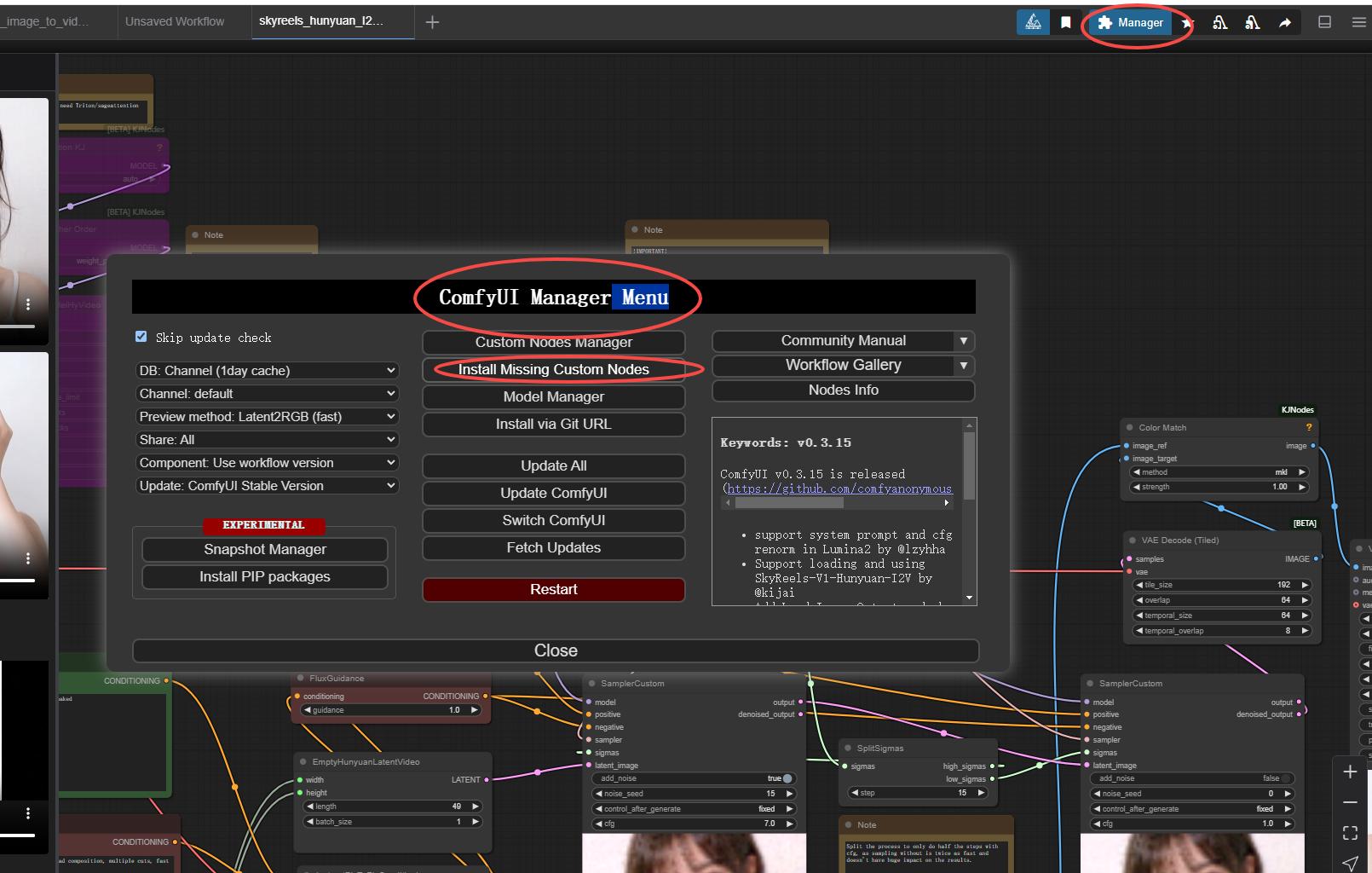Screen dimensions: 1372x873
Task: Click the Fetch Updates button
Action: click(x=554, y=547)
